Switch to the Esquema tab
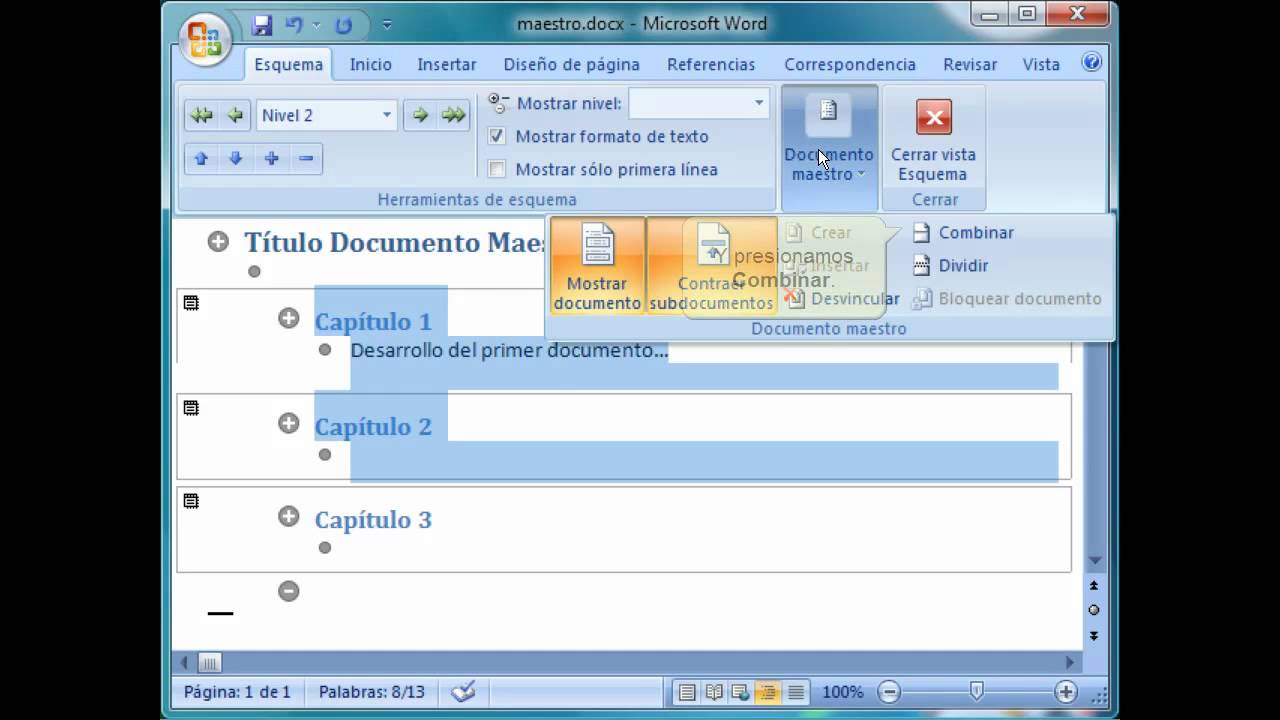1280x720 pixels. (x=288, y=64)
